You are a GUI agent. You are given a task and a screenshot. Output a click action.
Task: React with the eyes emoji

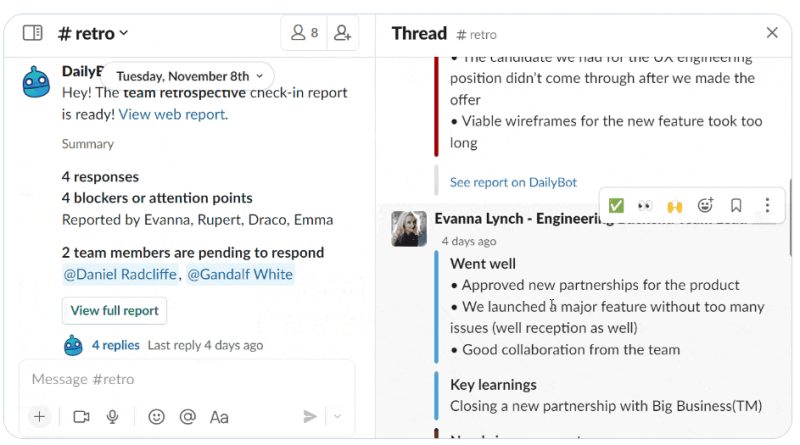click(x=645, y=206)
